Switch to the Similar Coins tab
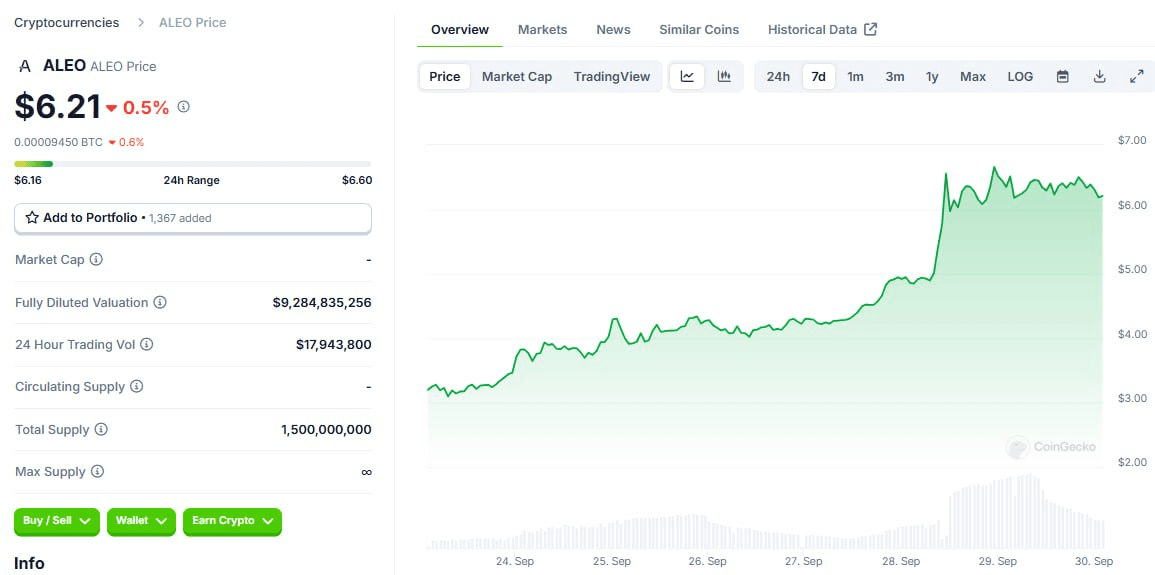Image resolution: width=1155 pixels, height=575 pixels. (699, 29)
